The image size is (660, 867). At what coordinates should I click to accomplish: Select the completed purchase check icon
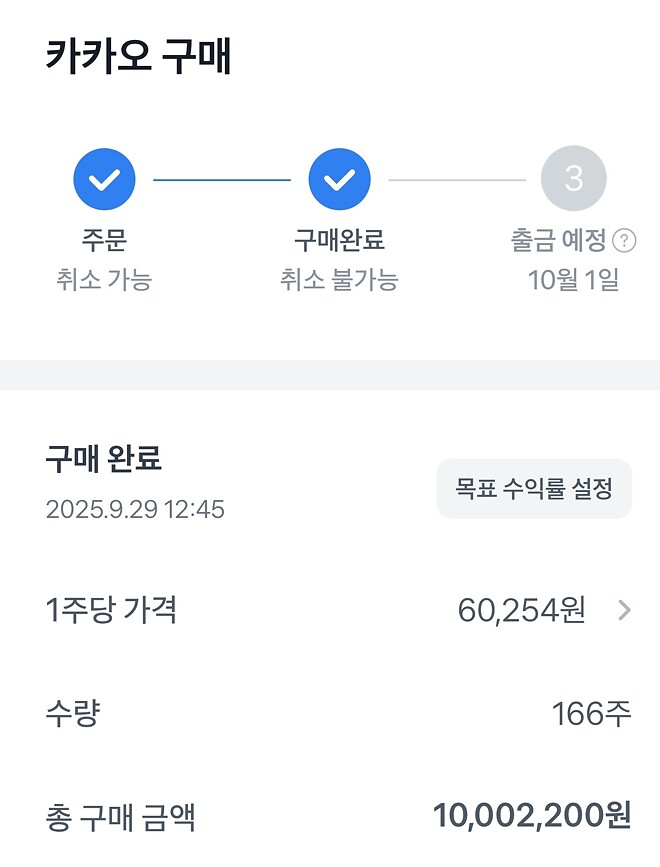click(x=340, y=178)
